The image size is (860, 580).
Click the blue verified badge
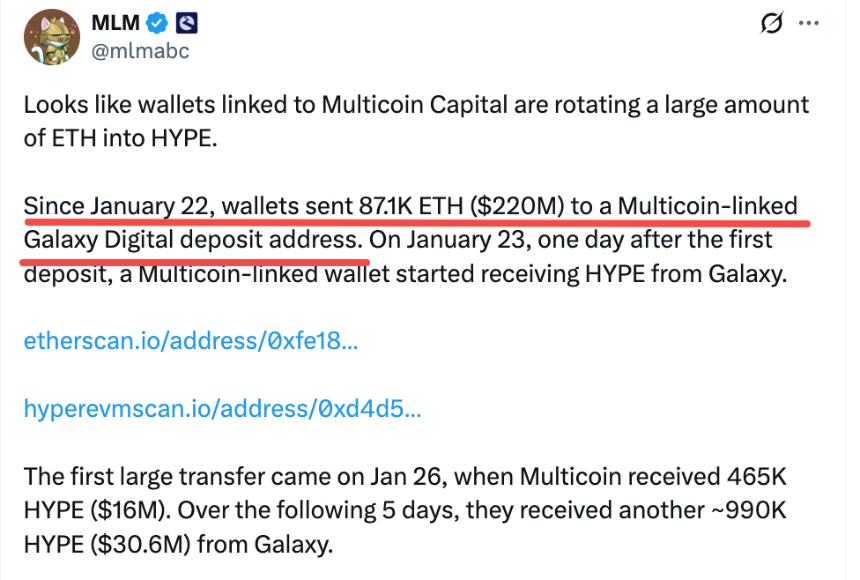coord(156,22)
